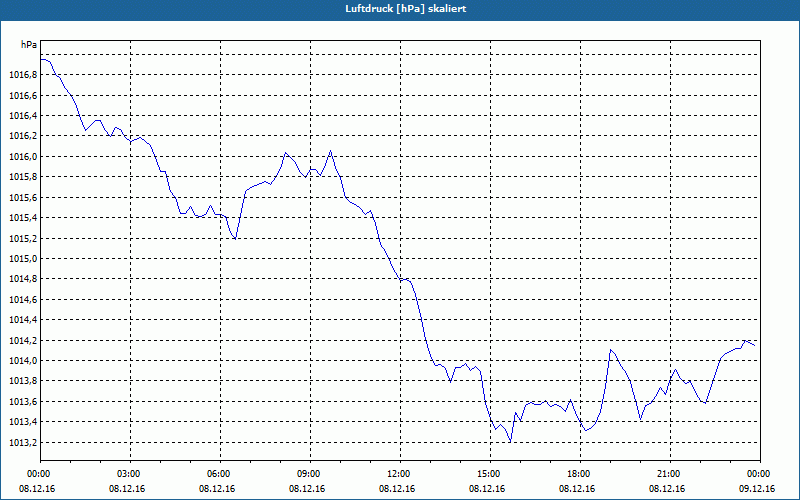800x500 pixels.
Task: Click the 1014,2 axis label
Action: [23, 340]
